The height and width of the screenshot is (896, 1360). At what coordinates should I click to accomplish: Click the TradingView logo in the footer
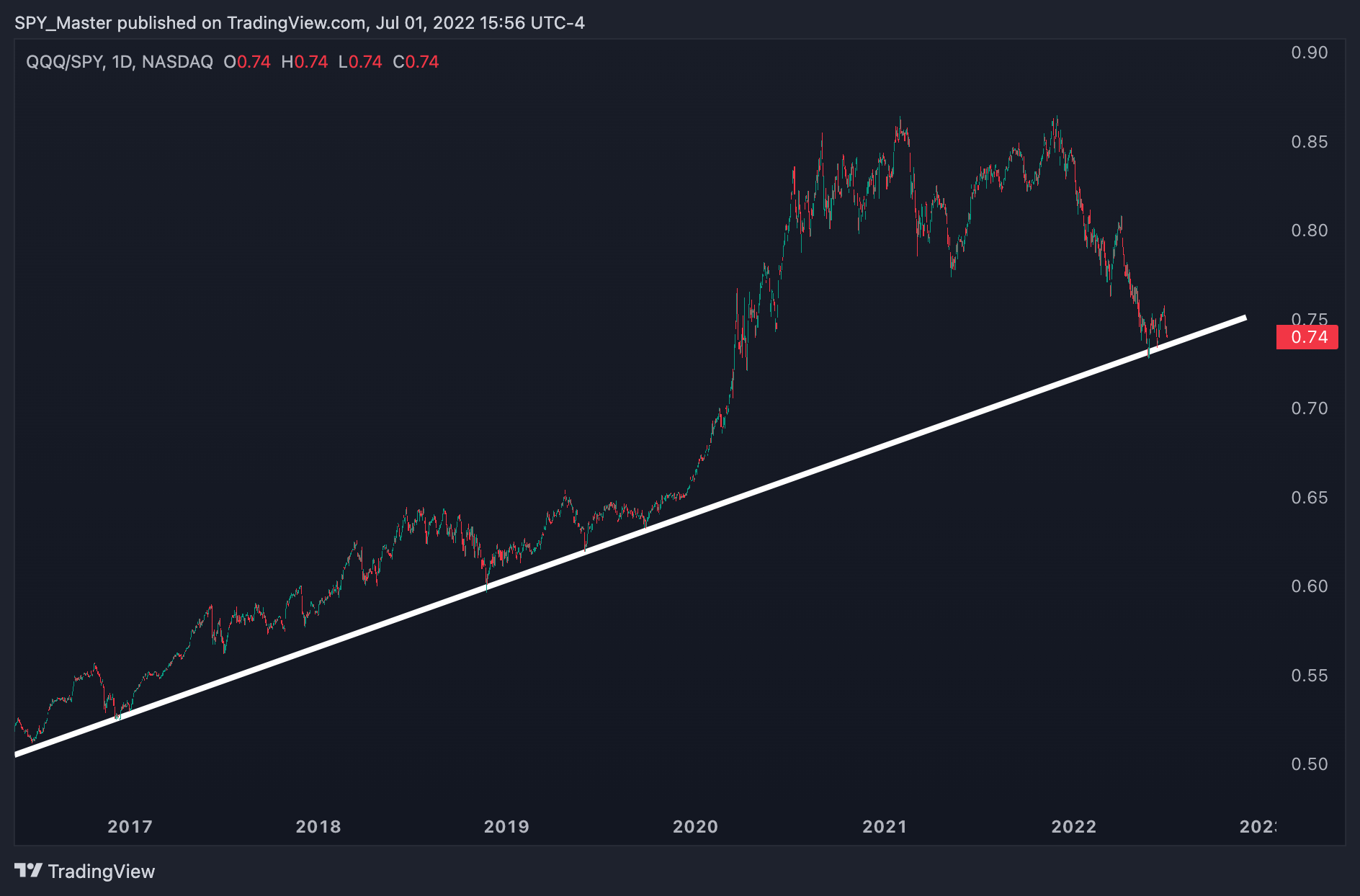coord(85,872)
